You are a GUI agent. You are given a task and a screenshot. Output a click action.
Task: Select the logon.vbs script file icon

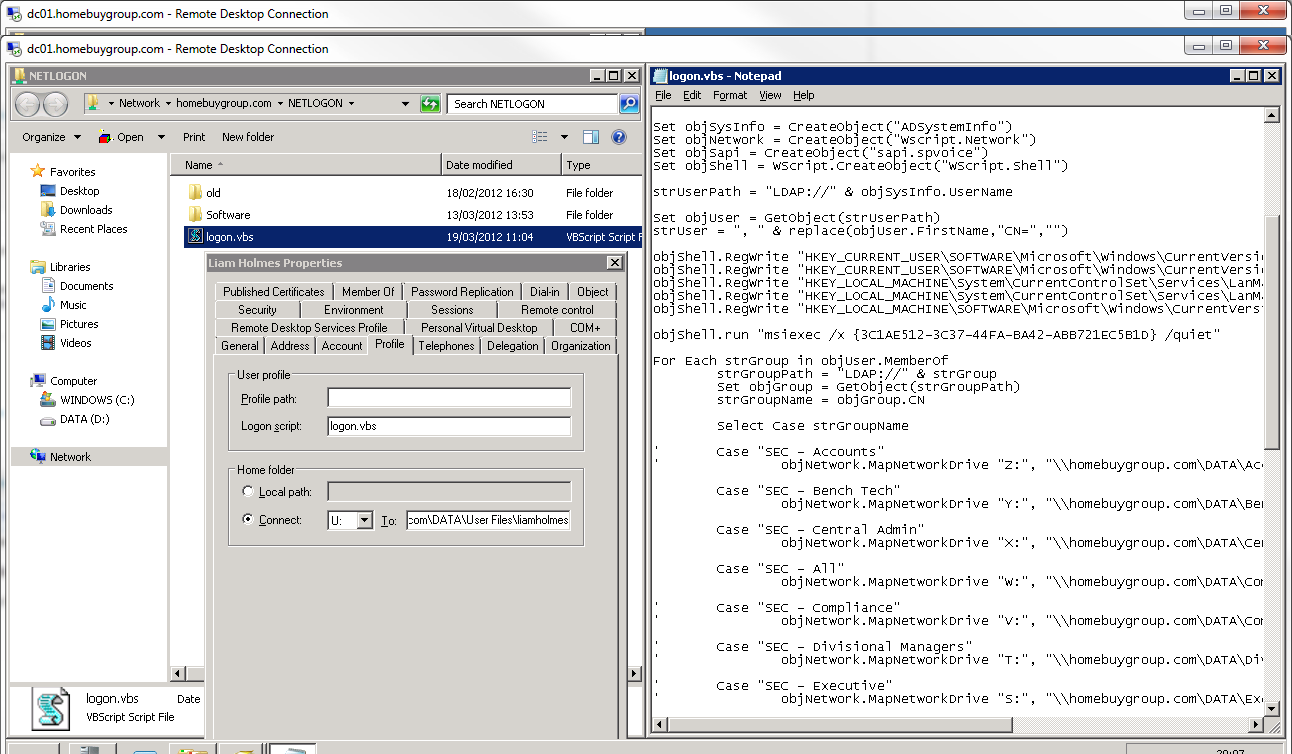click(195, 237)
